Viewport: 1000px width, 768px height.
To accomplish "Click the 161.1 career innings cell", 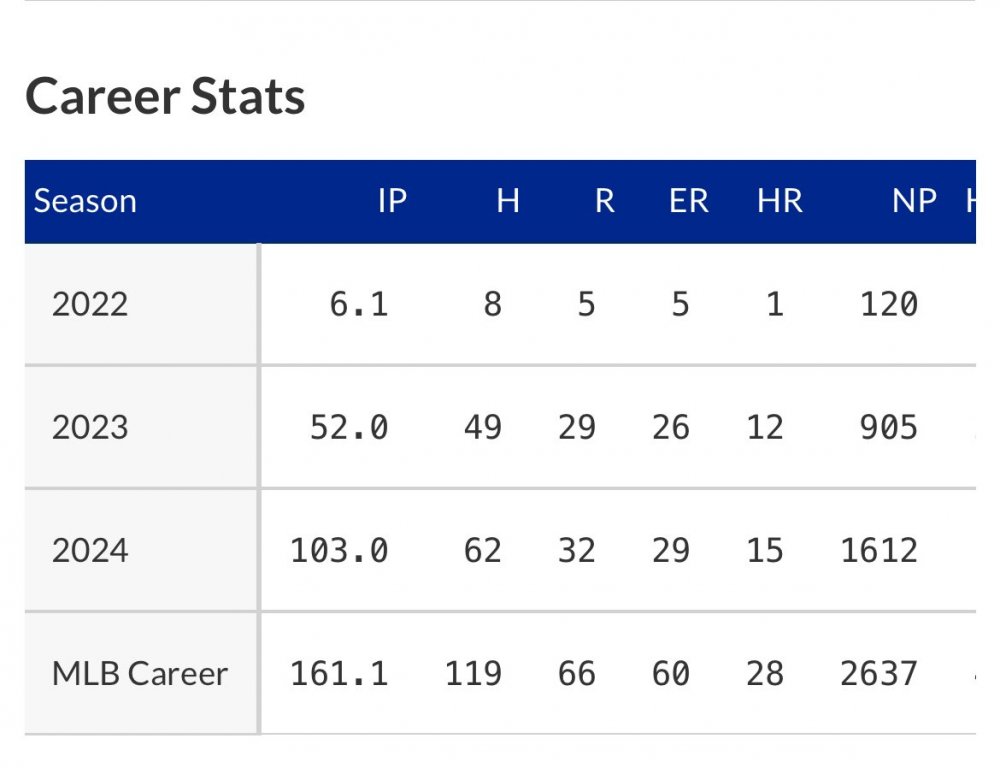I will coord(339,673).
